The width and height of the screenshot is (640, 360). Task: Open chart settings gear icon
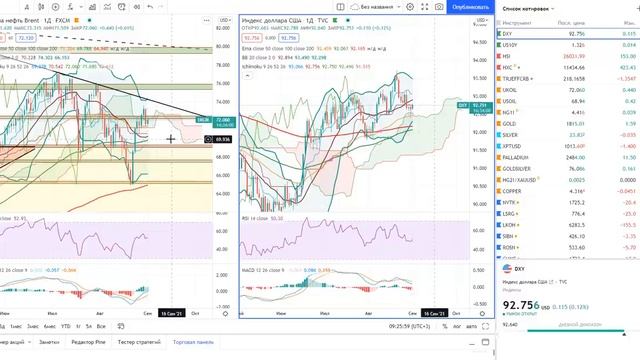pyautogui.click(x=410, y=7)
